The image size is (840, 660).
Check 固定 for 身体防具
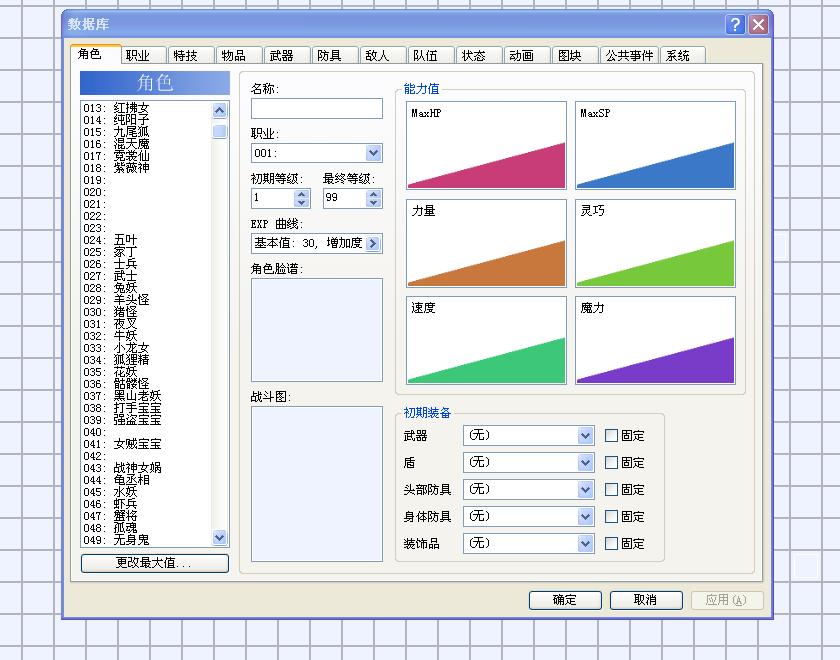click(611, 516)
